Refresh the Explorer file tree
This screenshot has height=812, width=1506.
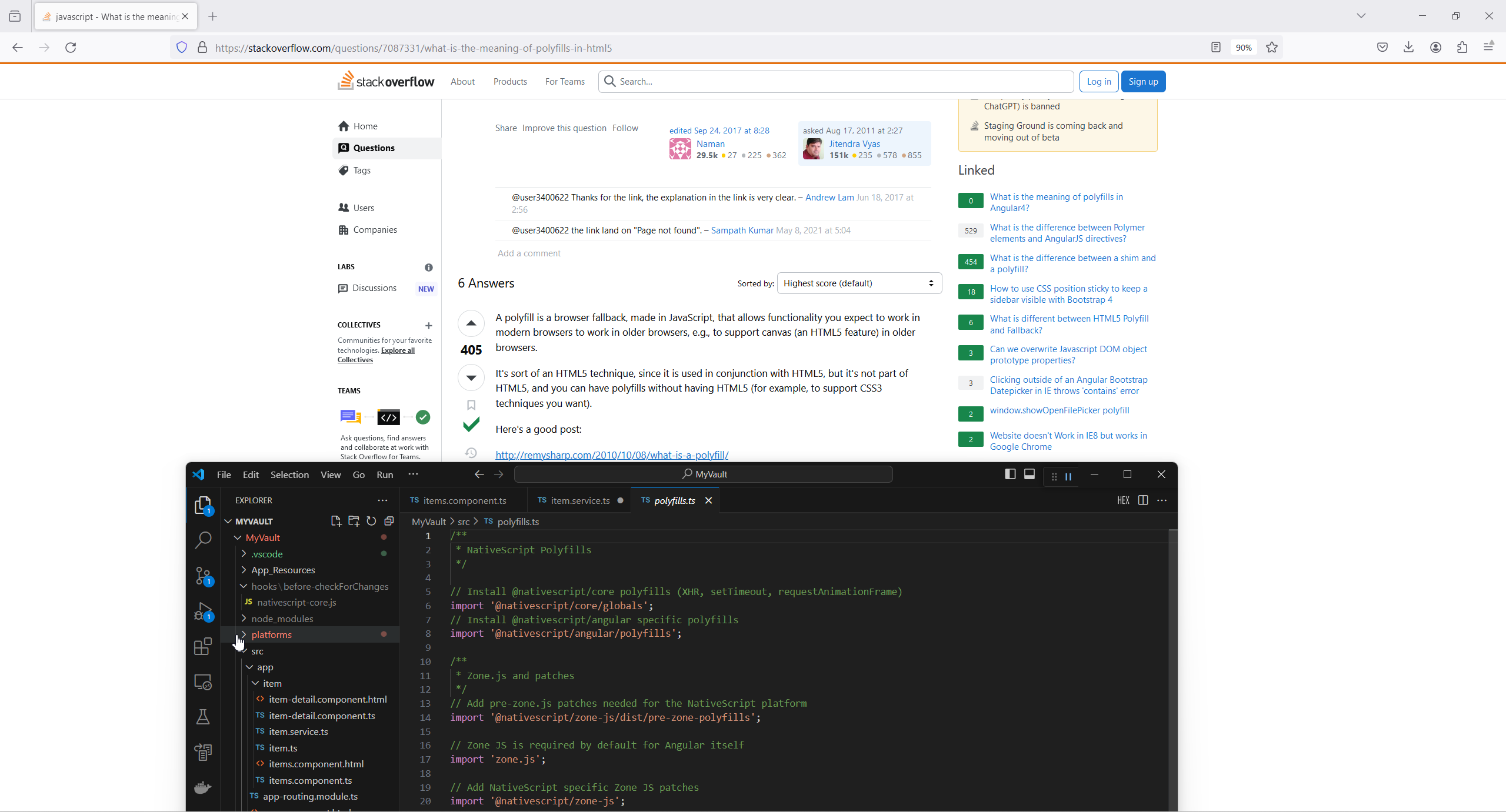point(371,521)
